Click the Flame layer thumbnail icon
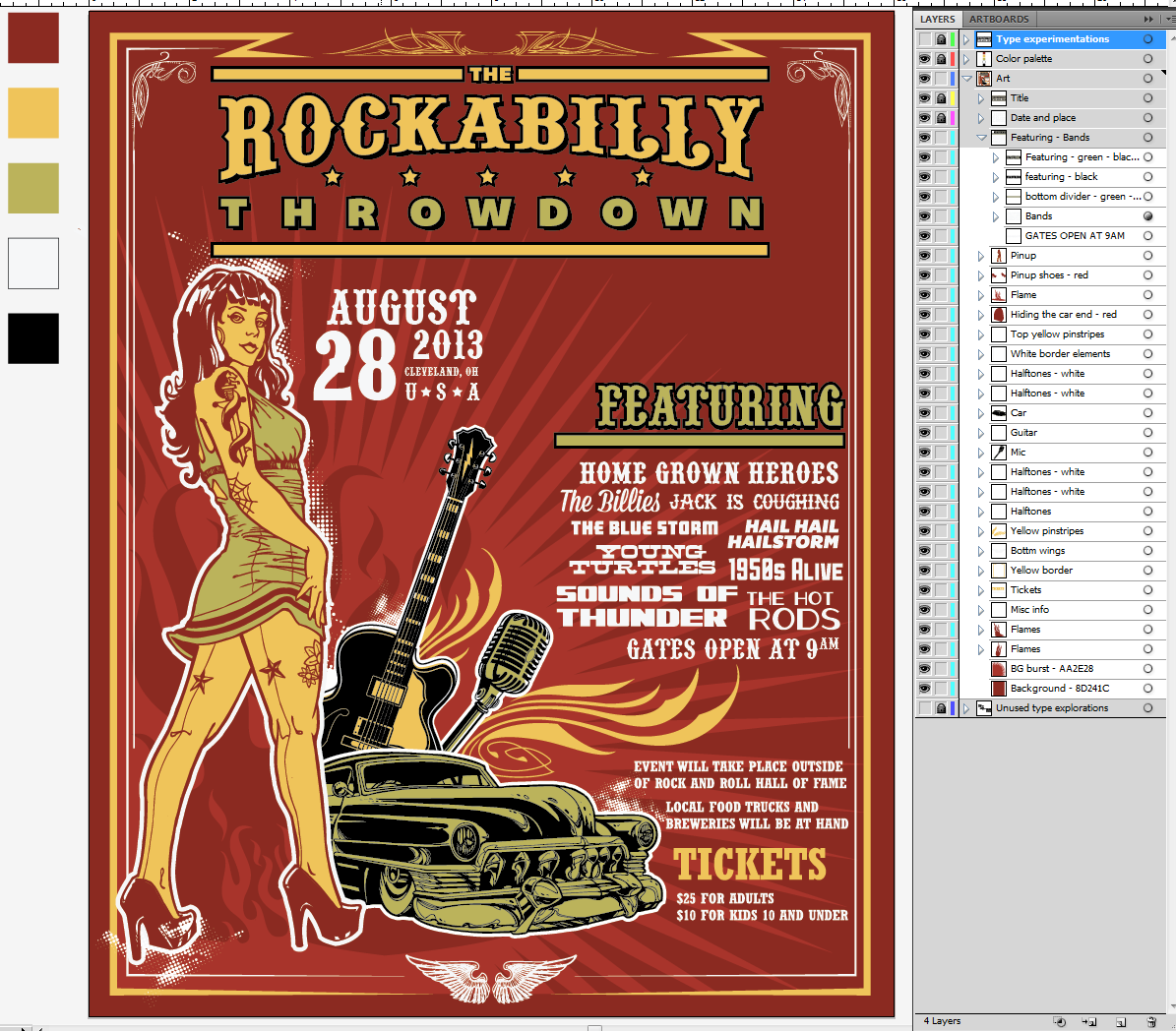 tap(998, 295)
